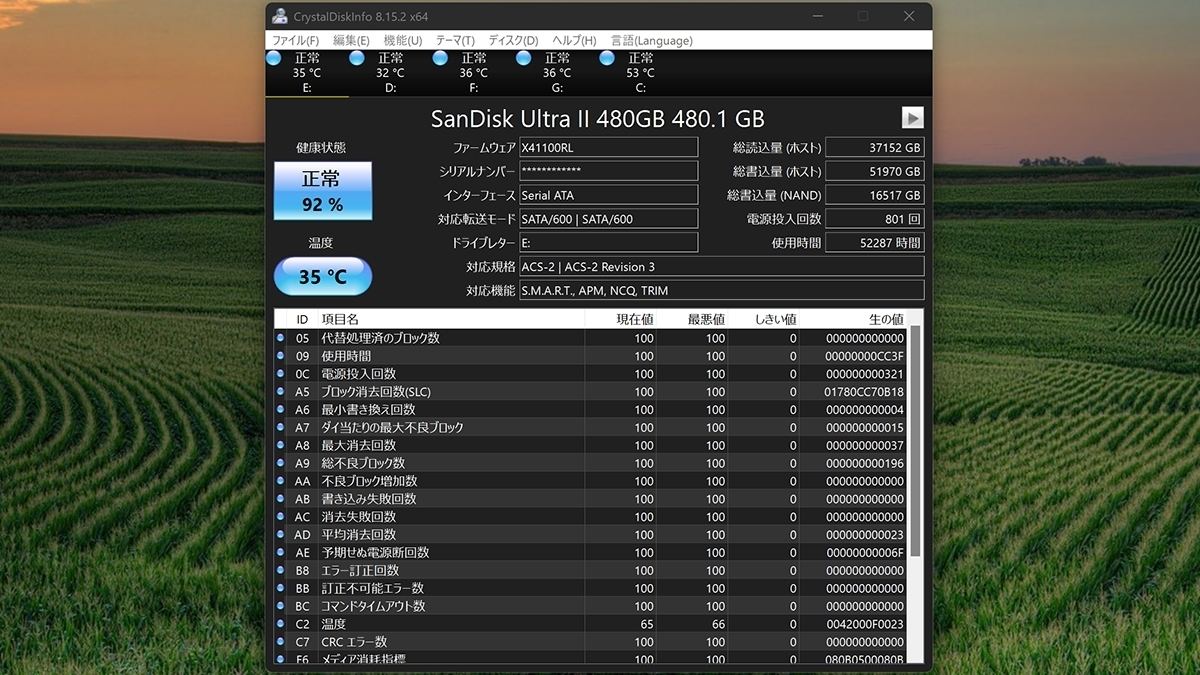Click the transfer mode field SATA/600 | SATA/600

point(608,219)
